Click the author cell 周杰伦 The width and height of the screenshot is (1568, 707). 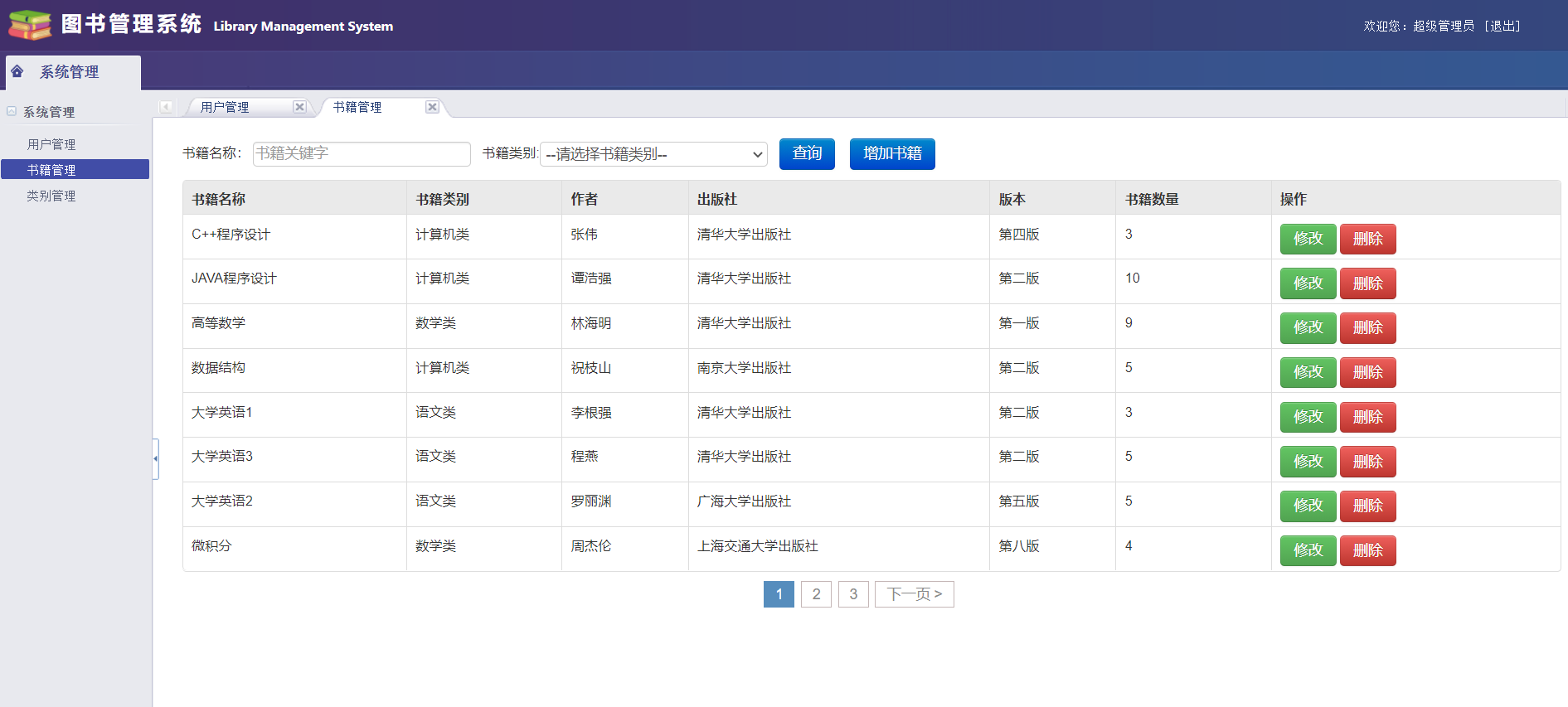coord(591,546)
